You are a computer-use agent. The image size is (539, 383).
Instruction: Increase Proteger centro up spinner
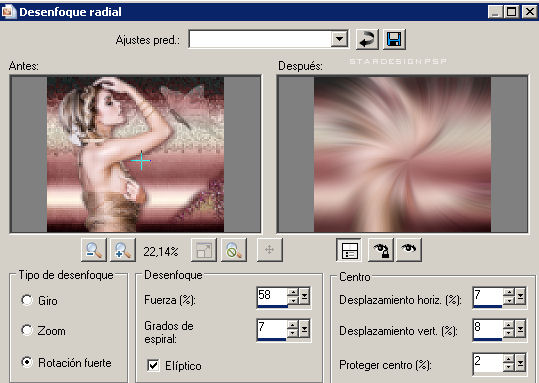509,359
